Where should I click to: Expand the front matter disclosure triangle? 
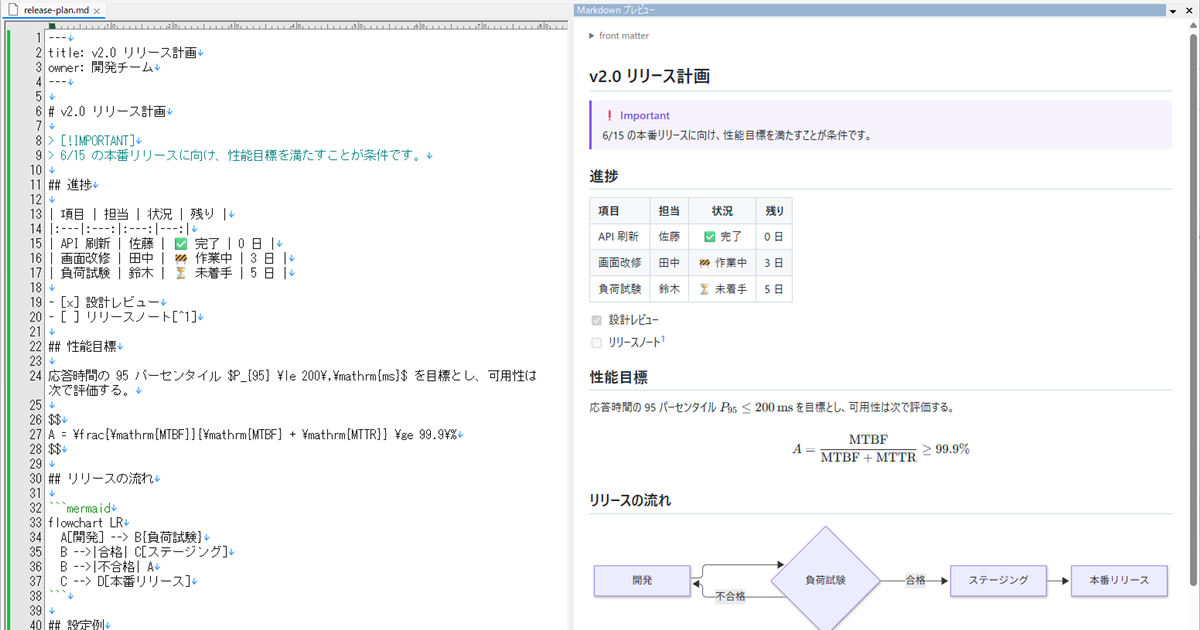592,36
